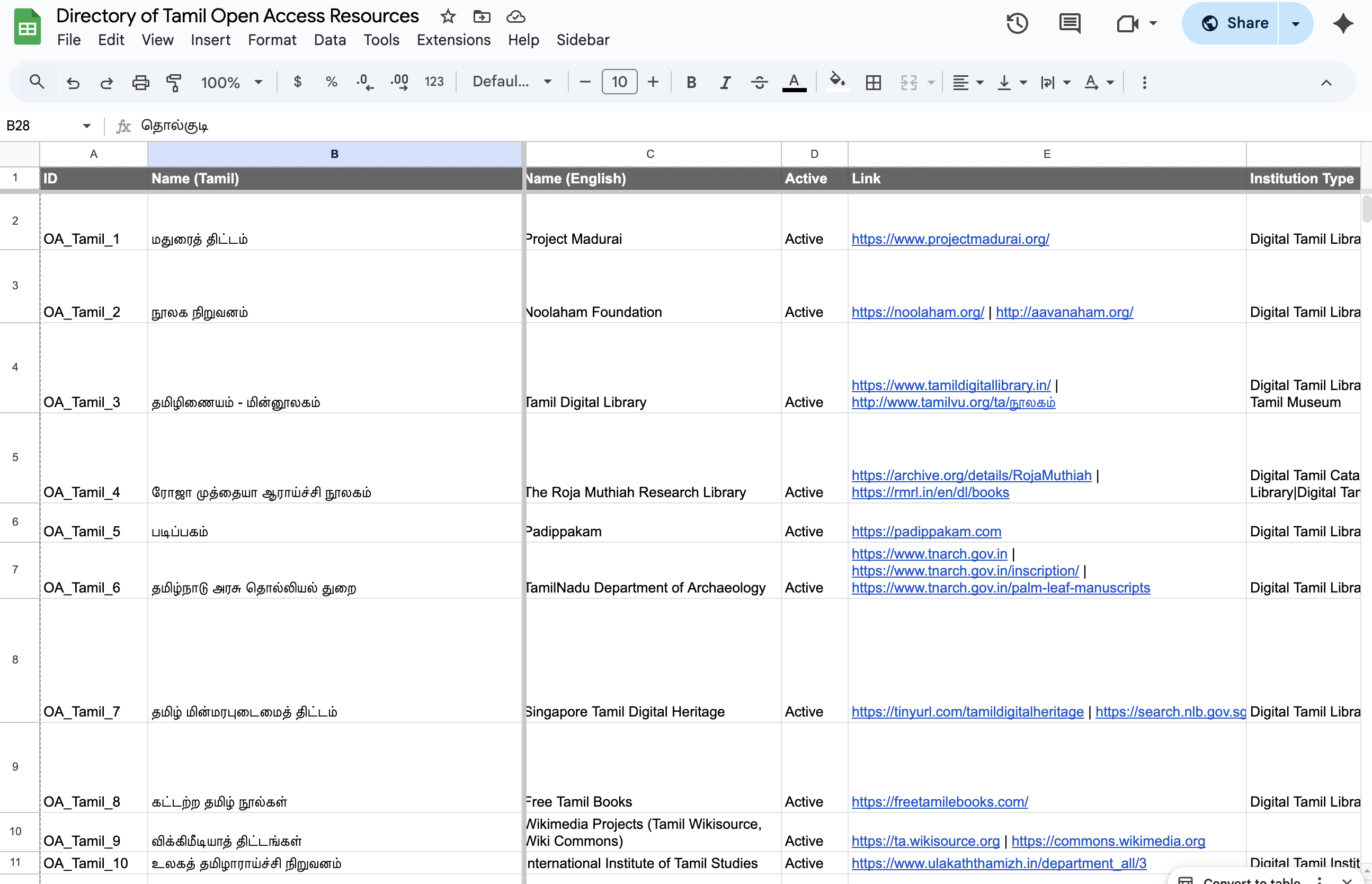Expand the font family Default dropdown
The image size is (1372, 884).
point(512,82)
